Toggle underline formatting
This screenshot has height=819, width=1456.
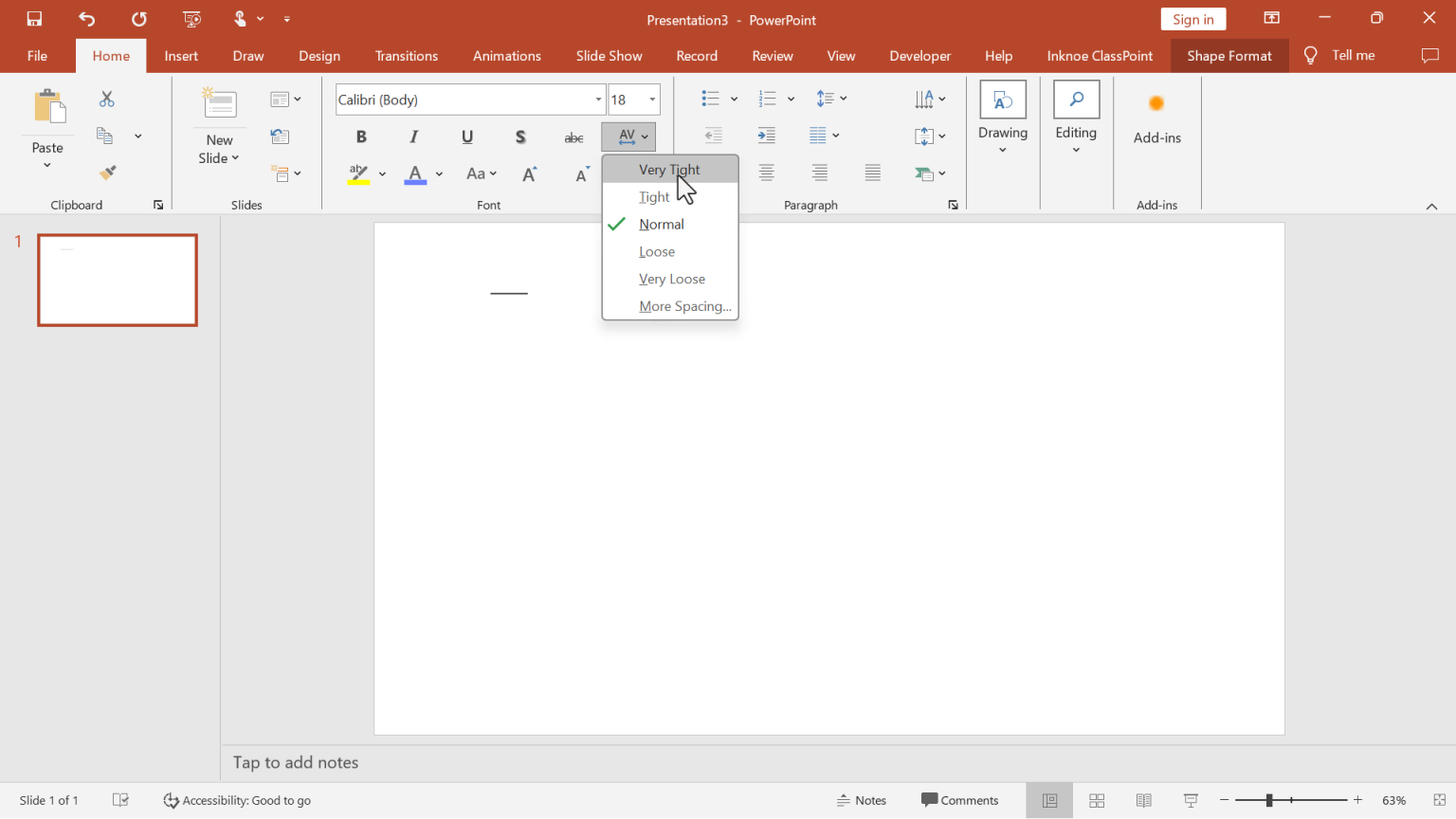tap(466, 136)
